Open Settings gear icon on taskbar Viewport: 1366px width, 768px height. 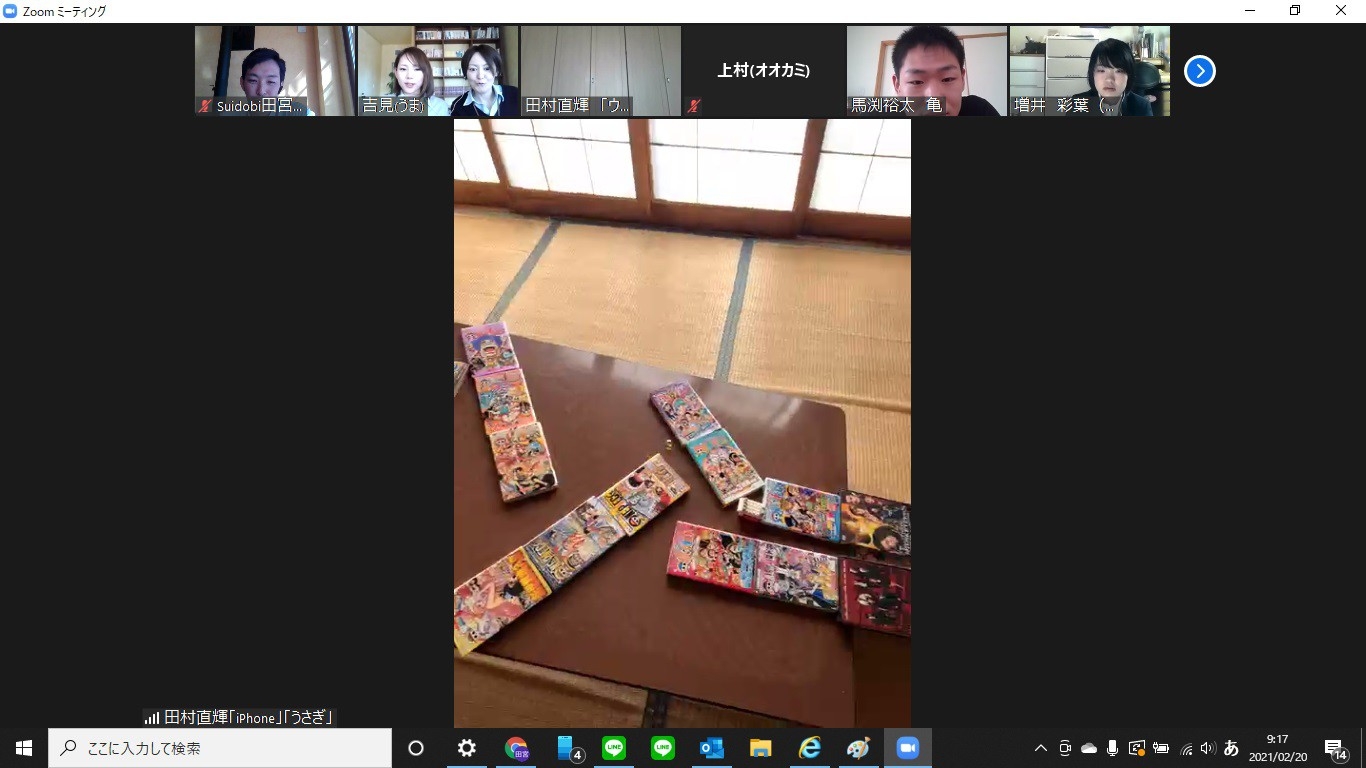click(x=466, y=748)
